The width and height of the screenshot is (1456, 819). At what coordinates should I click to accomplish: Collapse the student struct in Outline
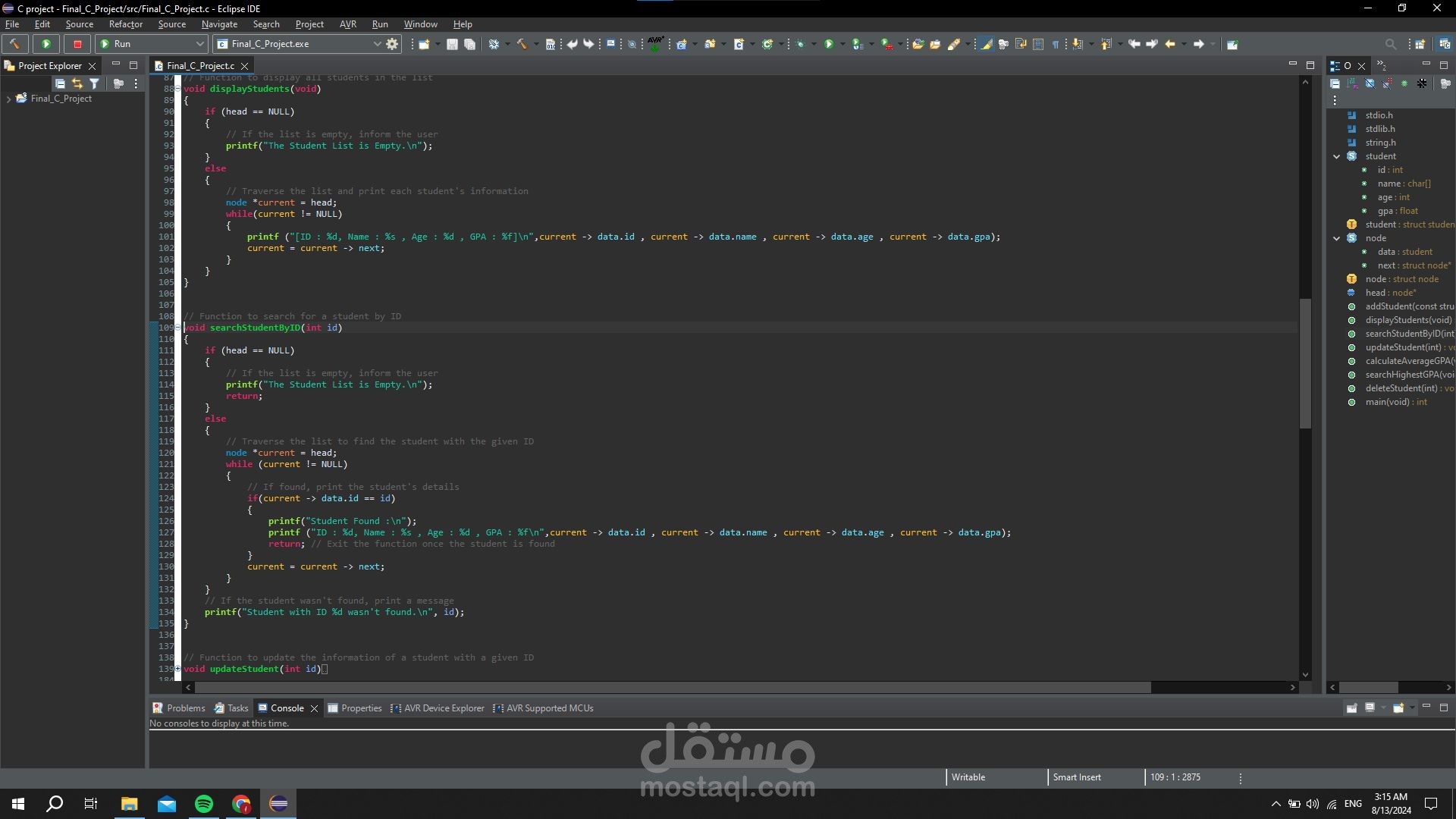click(1336, 156)
